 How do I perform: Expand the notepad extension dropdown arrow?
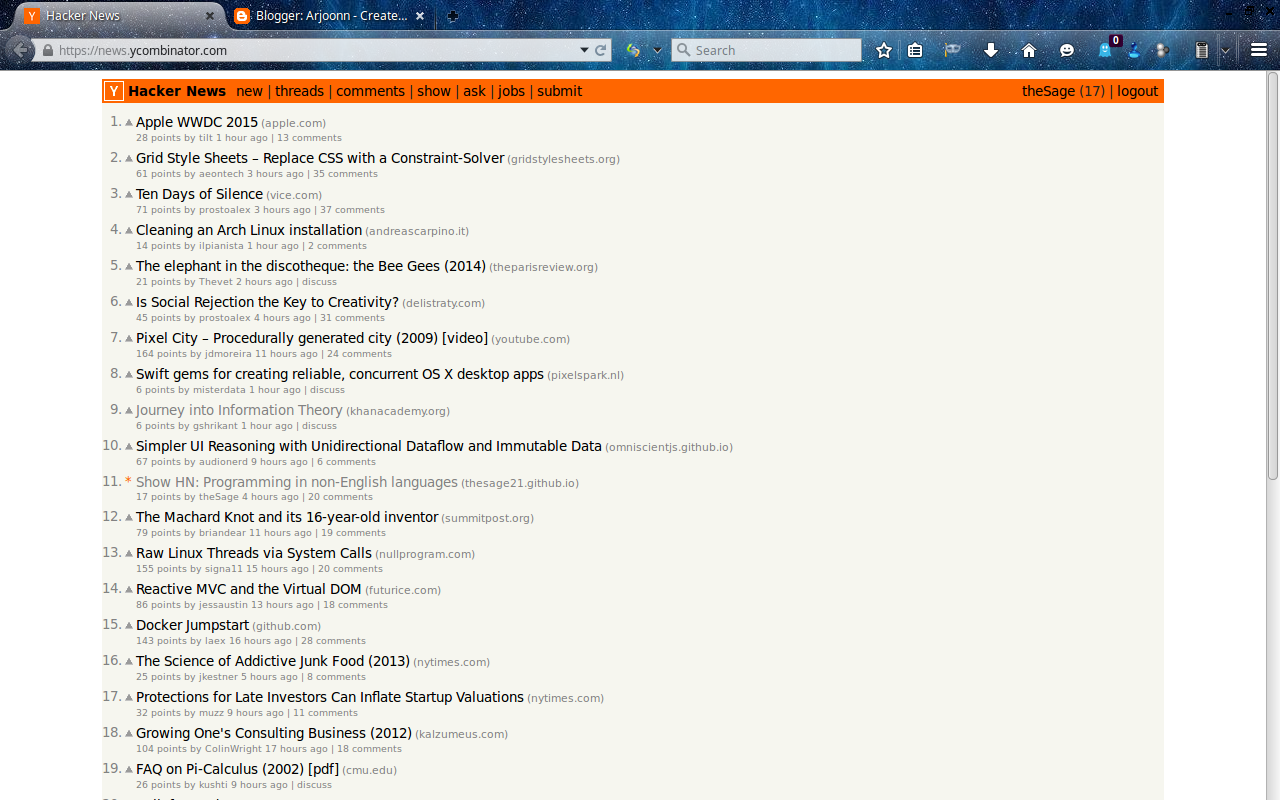(x=1225, y=50)
